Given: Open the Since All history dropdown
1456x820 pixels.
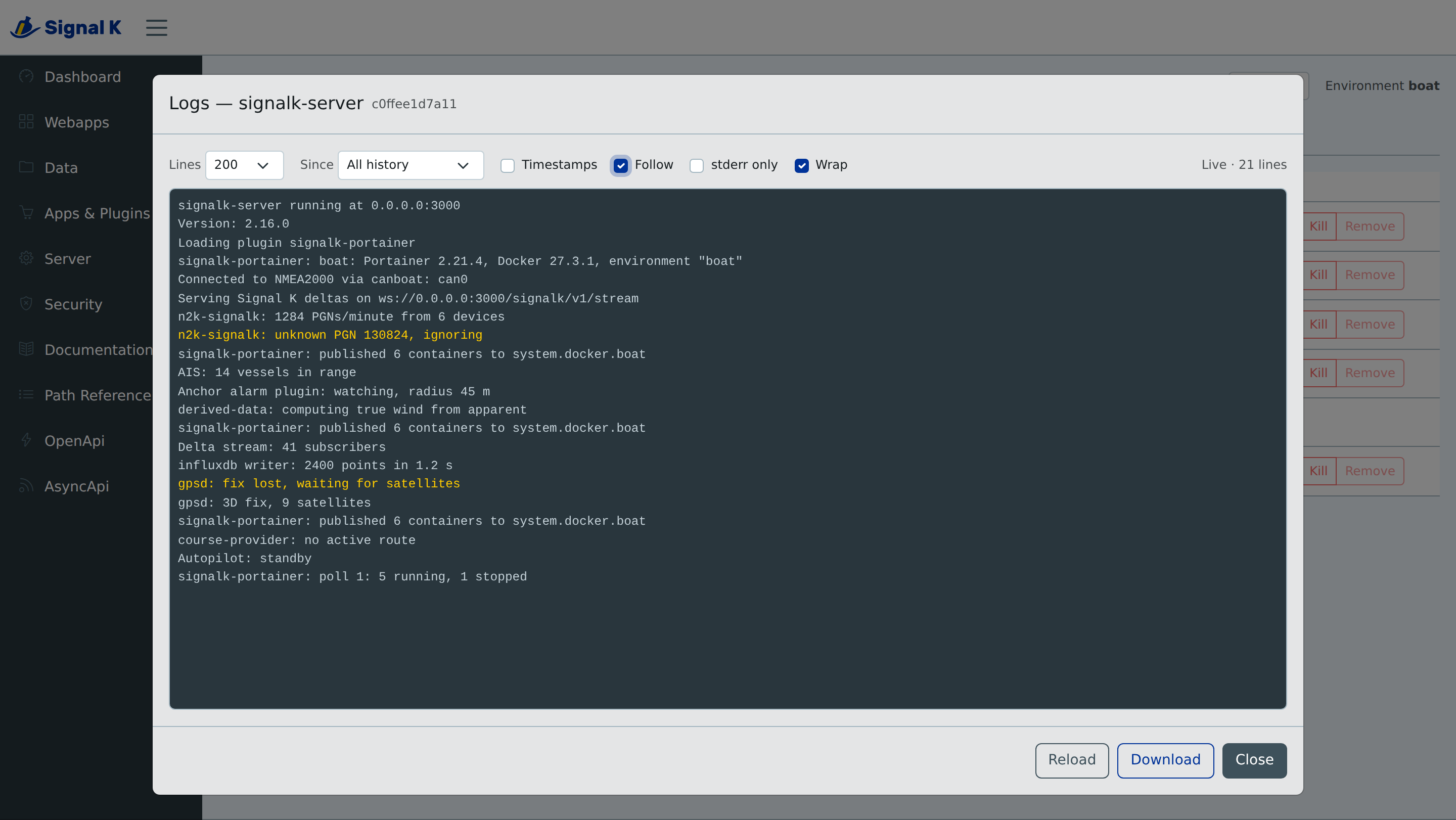Looking at the screenshot, I should coord(411,165).
